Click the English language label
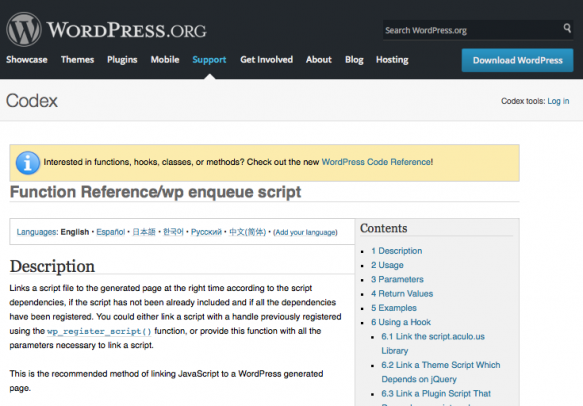The height and width of the screenshot is (406, 583). pos(75,232)
